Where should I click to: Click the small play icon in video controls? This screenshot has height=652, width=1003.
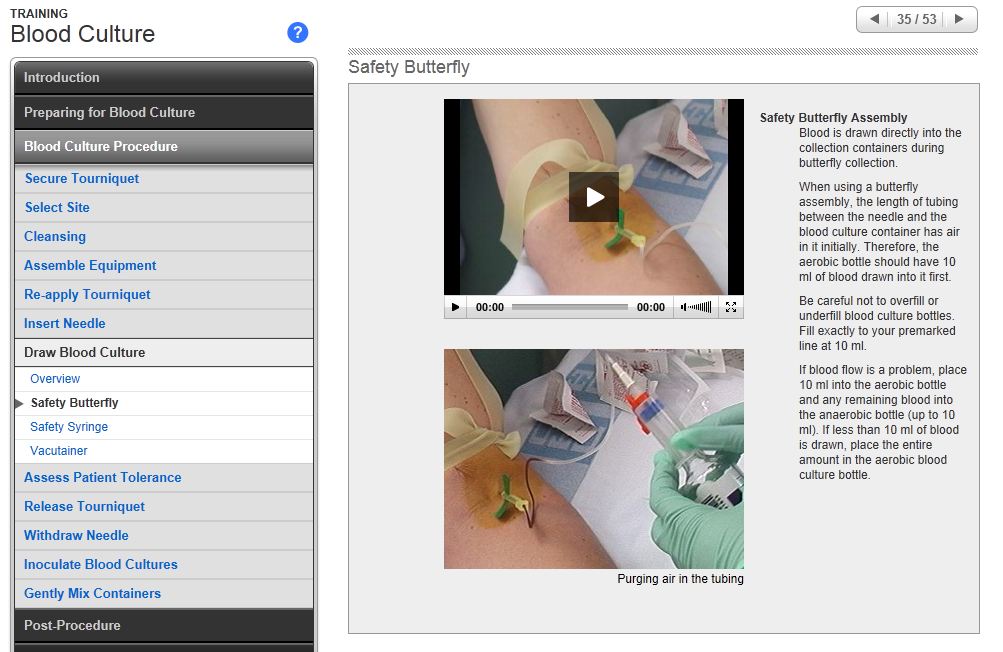456,307
